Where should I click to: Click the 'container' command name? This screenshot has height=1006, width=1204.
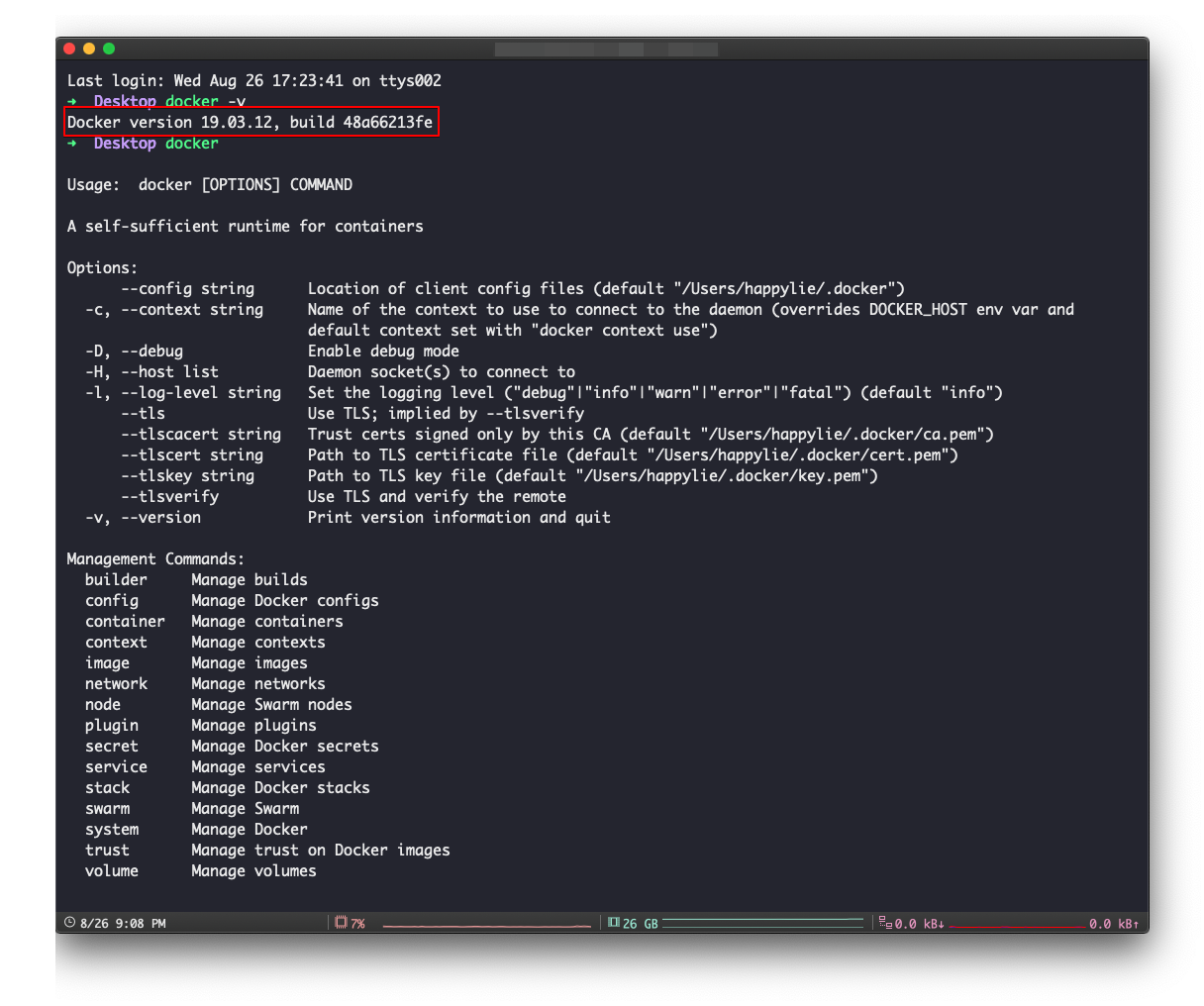(125, 622)
